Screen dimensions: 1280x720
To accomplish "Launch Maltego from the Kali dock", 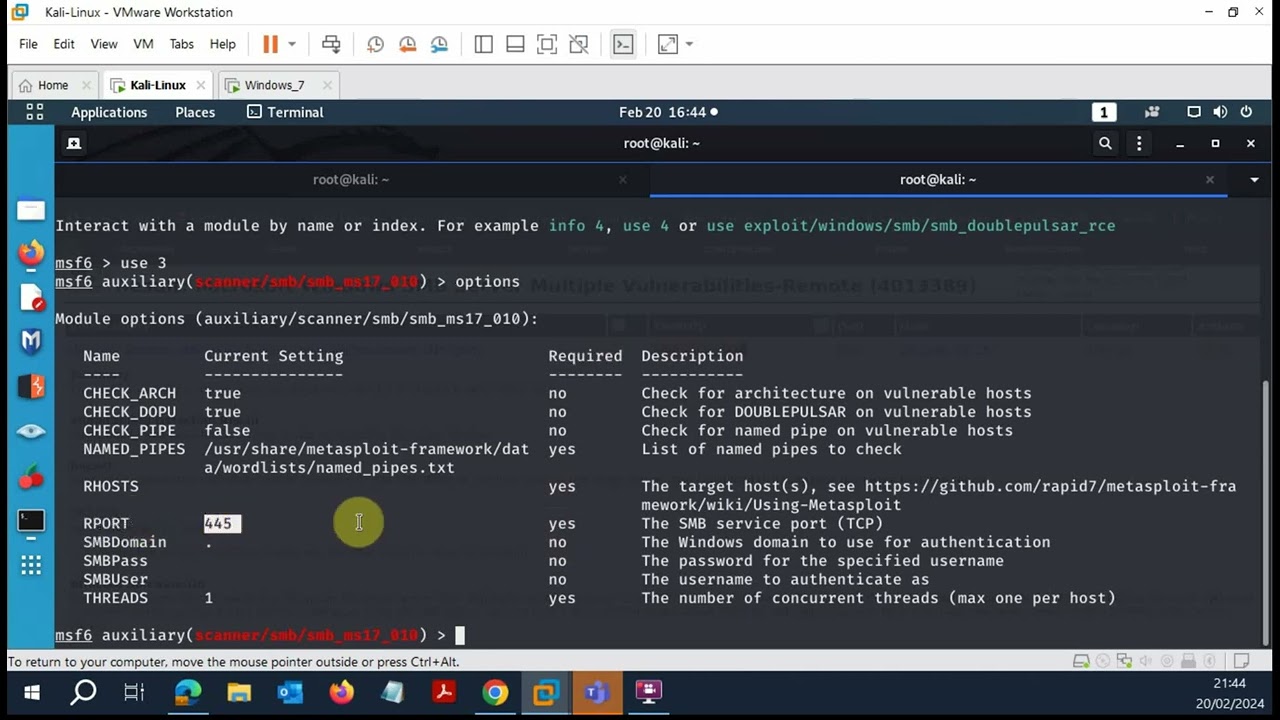I will 31,341.
